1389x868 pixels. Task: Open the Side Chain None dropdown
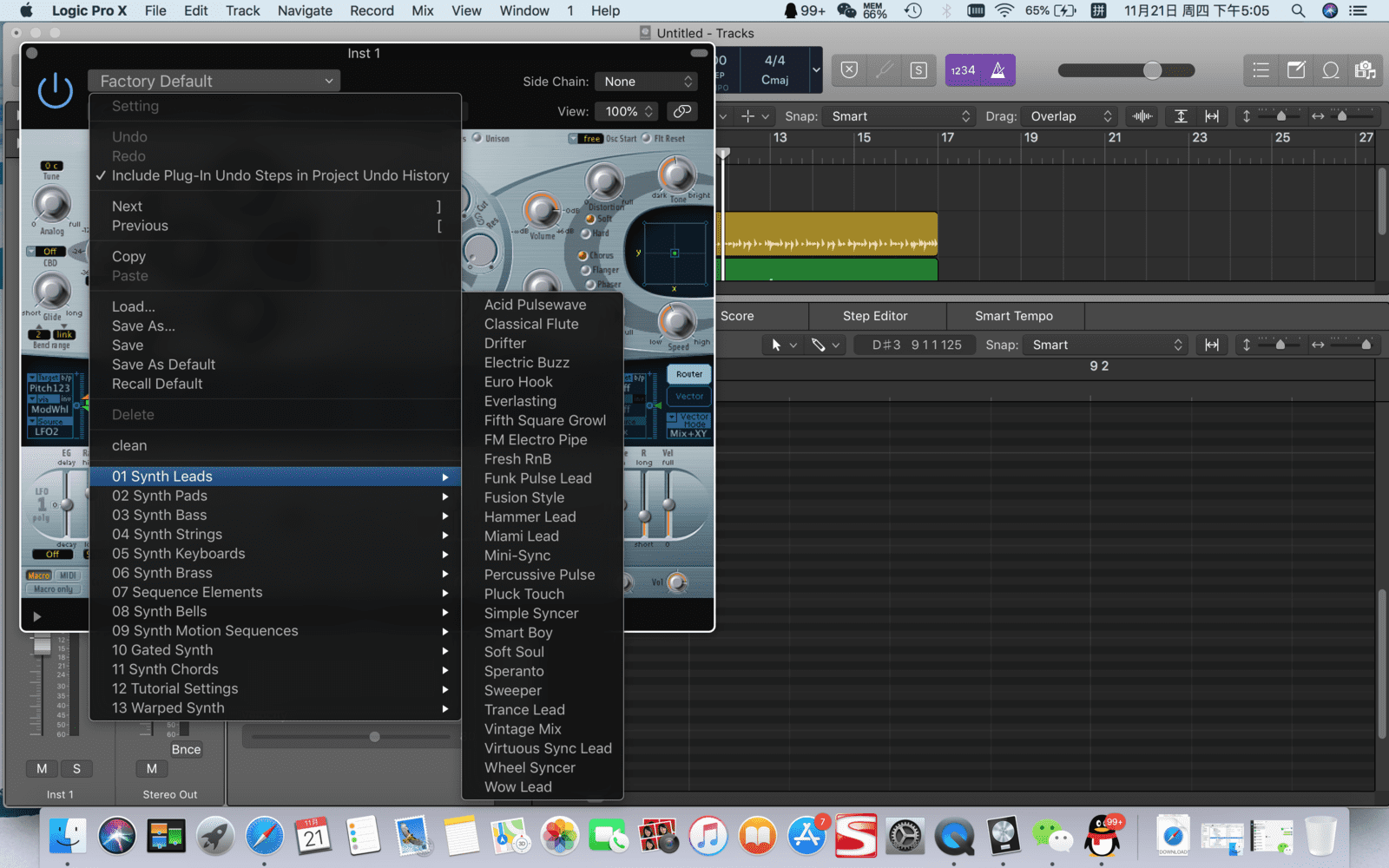click(647, 81)
